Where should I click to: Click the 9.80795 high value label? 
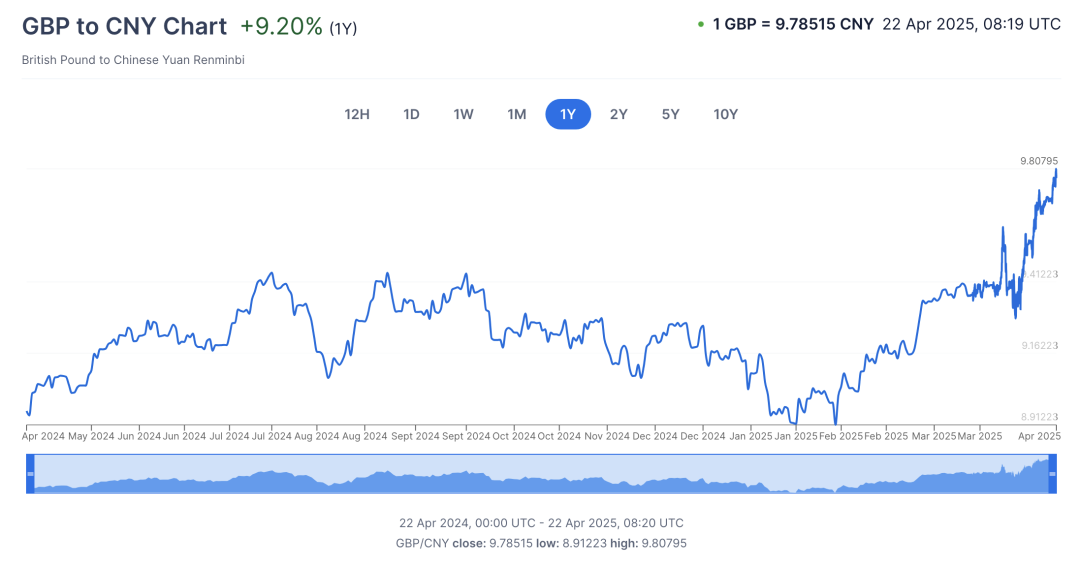tap(1039, 160)
